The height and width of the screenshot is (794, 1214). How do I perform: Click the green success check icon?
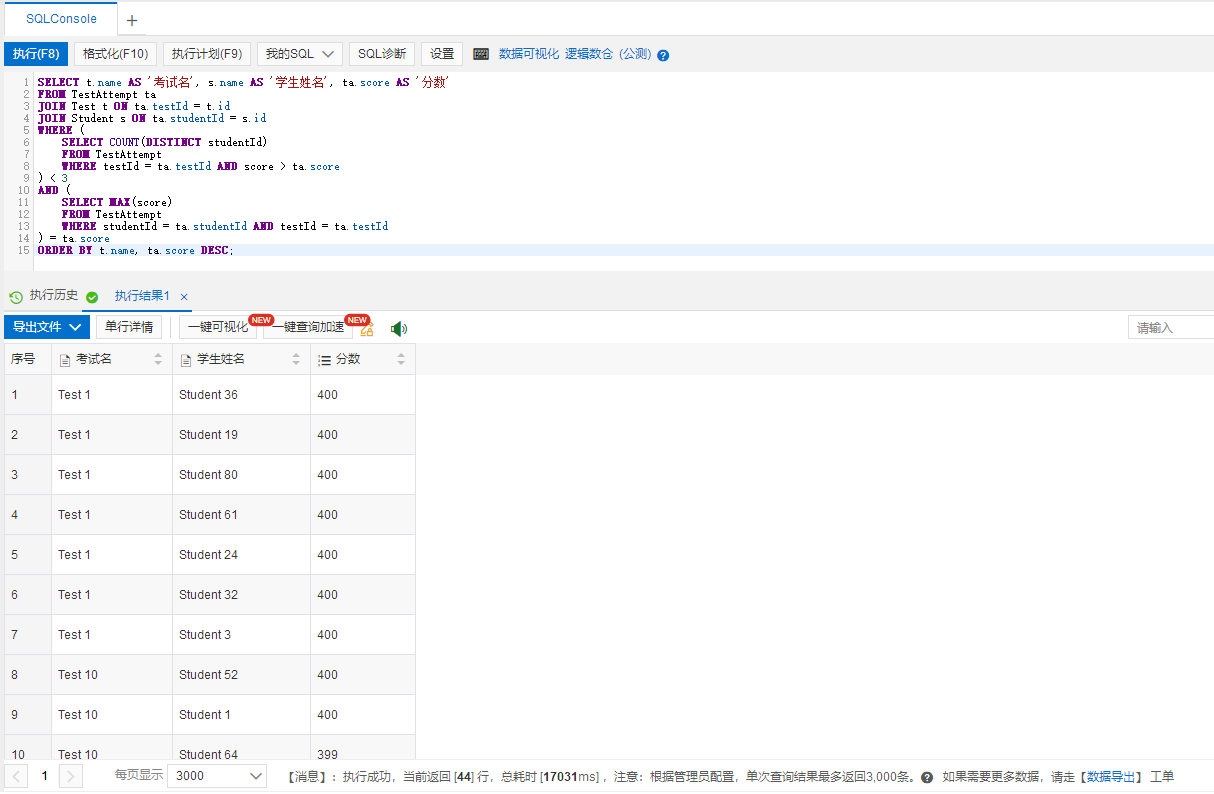point(92,297)
